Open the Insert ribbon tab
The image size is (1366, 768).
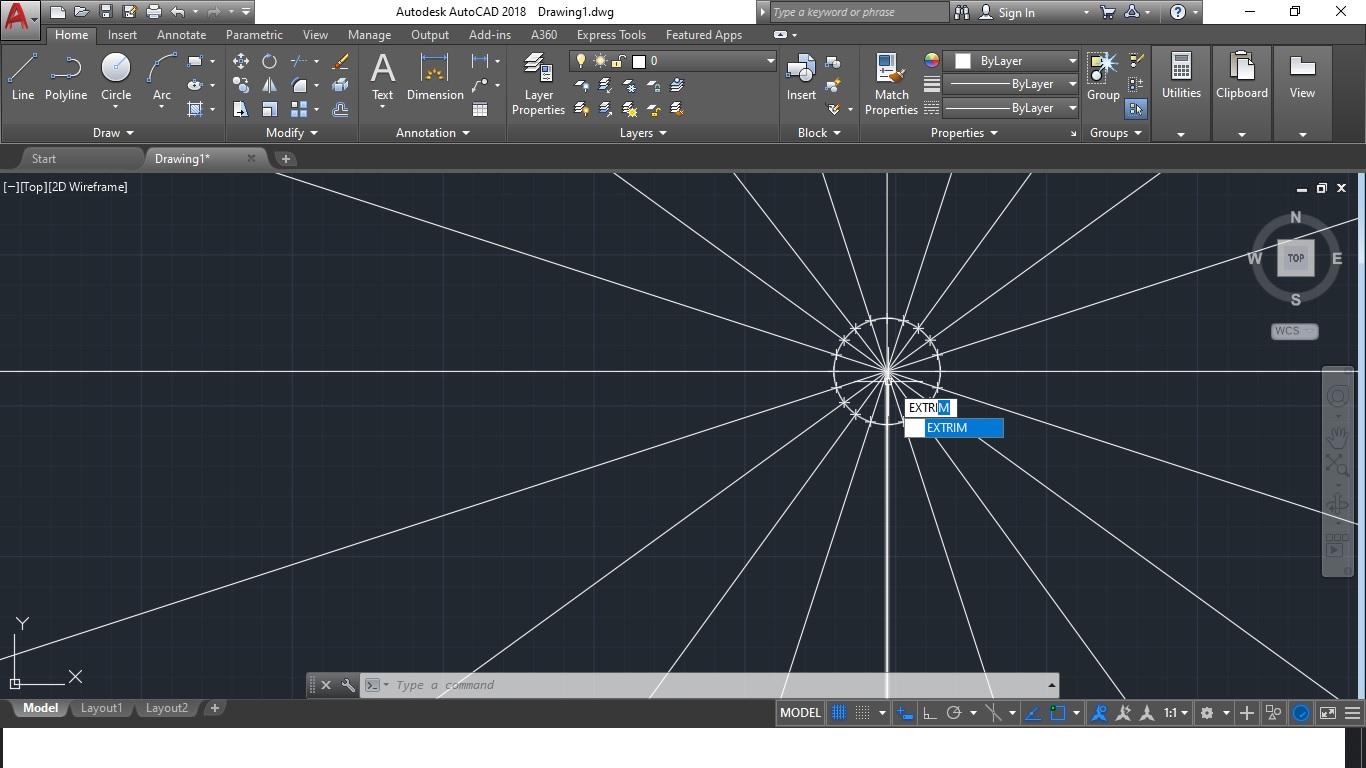[122, 34]
